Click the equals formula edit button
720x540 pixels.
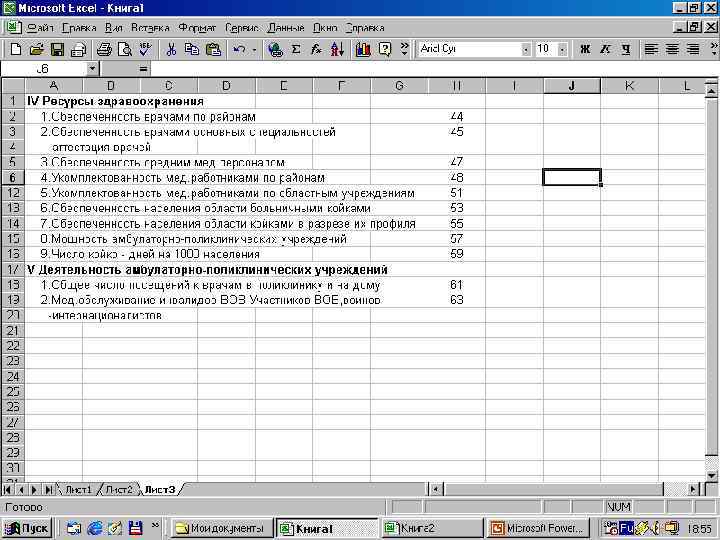coord(143,69)
